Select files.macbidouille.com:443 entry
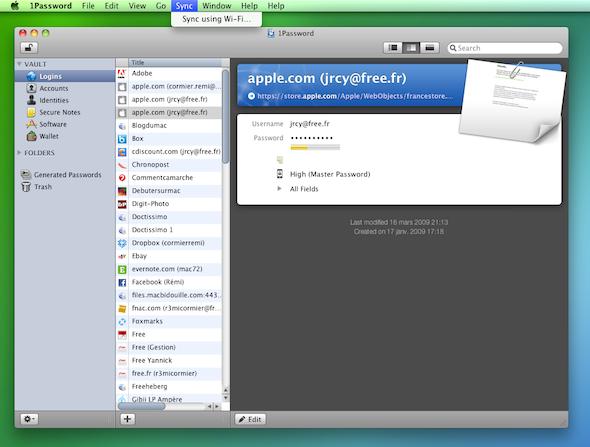 tap(169, 295)
